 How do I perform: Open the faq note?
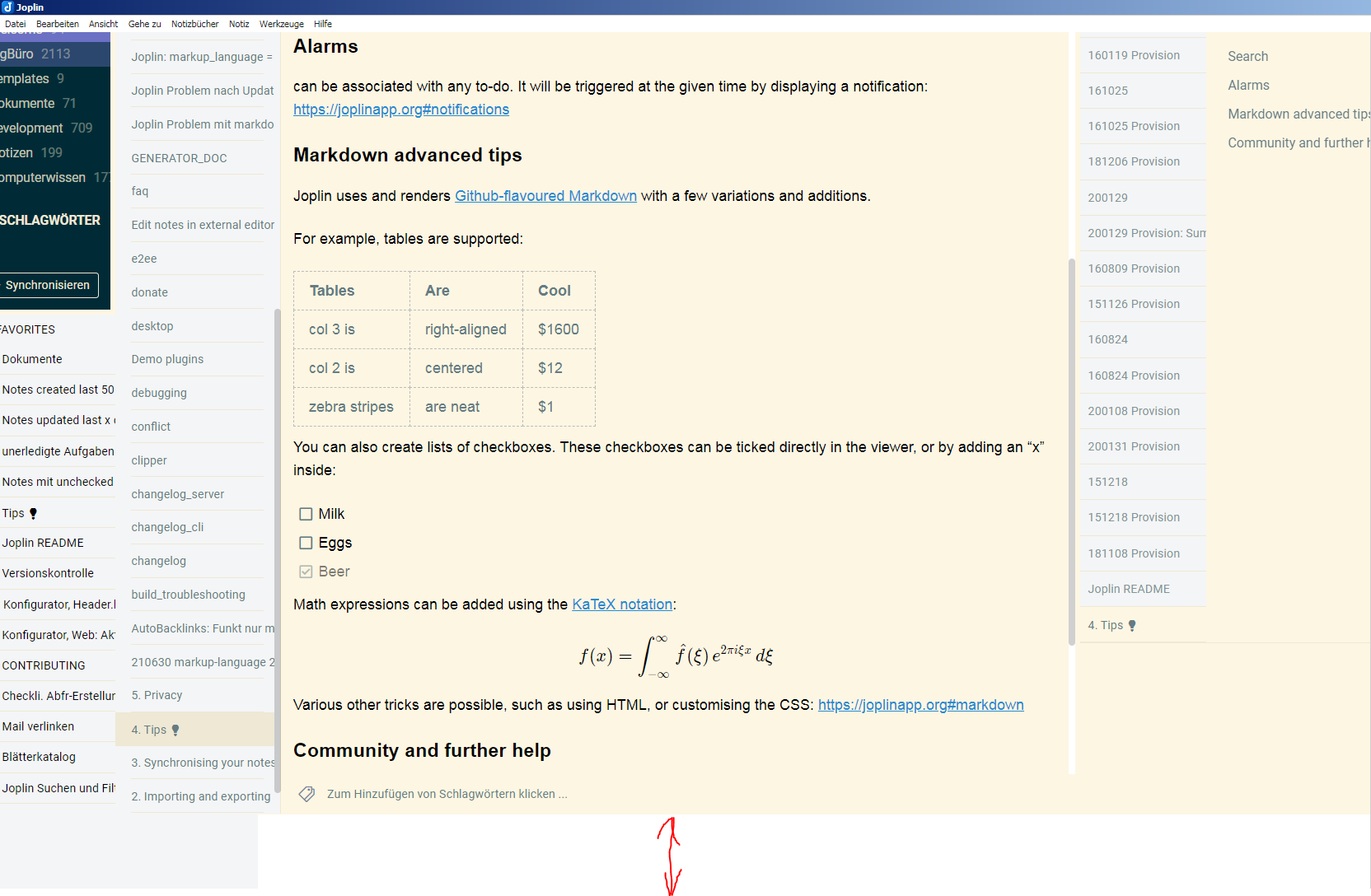coord(140,190)
